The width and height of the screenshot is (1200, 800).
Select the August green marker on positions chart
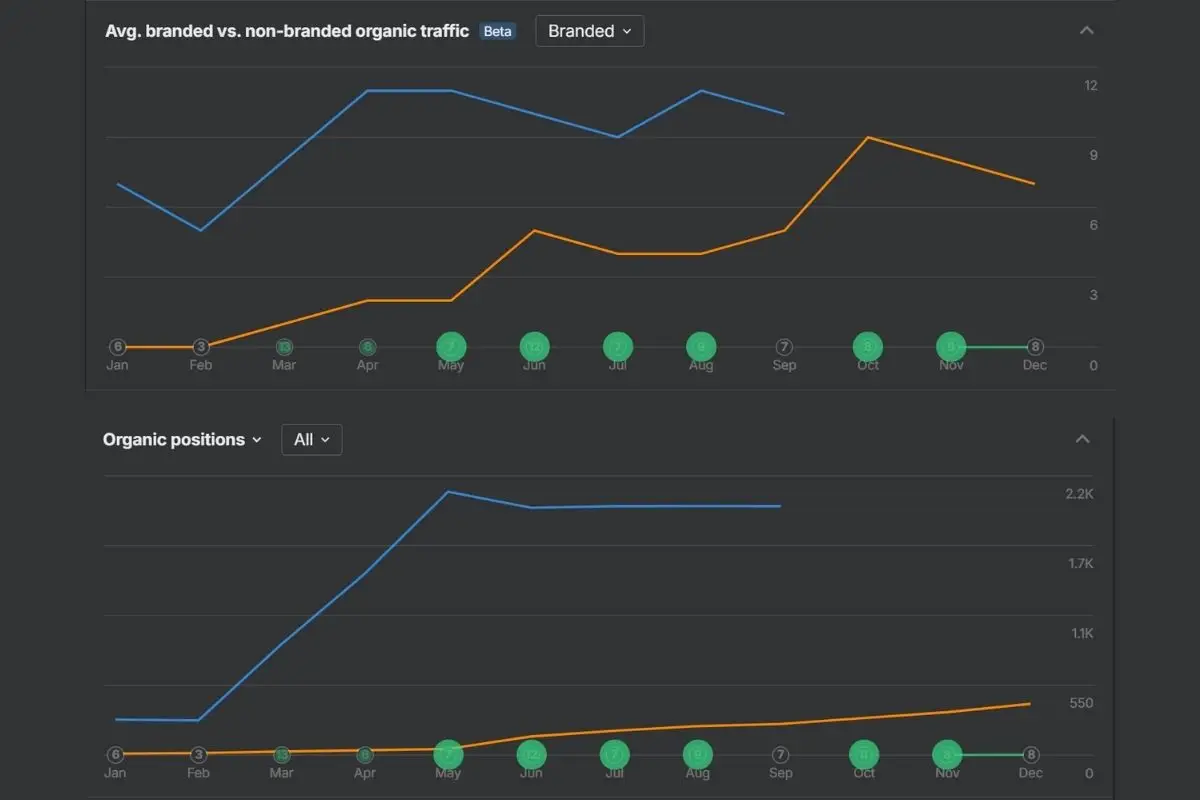click(x=698, y=755)
